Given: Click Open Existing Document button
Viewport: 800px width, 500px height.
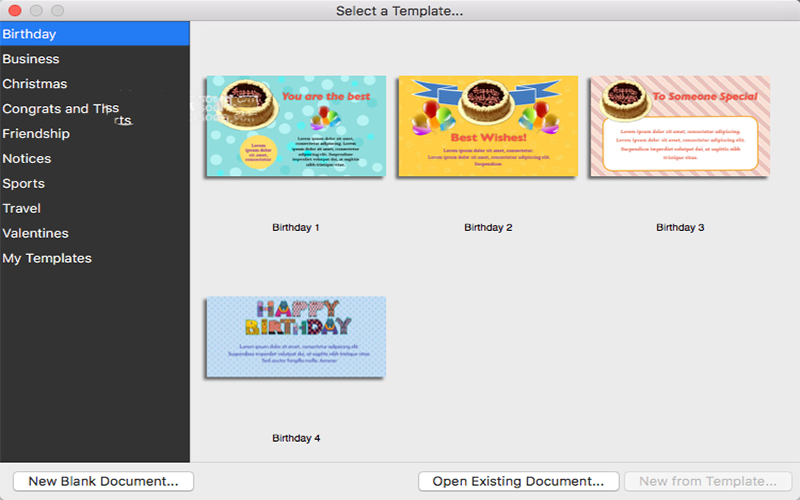Looking at the screenshot, I should tap(518, 481).
